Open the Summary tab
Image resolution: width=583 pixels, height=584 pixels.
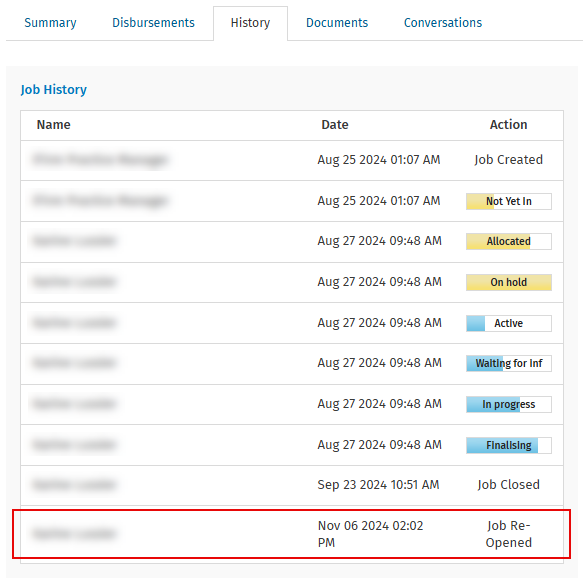pos(50,23)
